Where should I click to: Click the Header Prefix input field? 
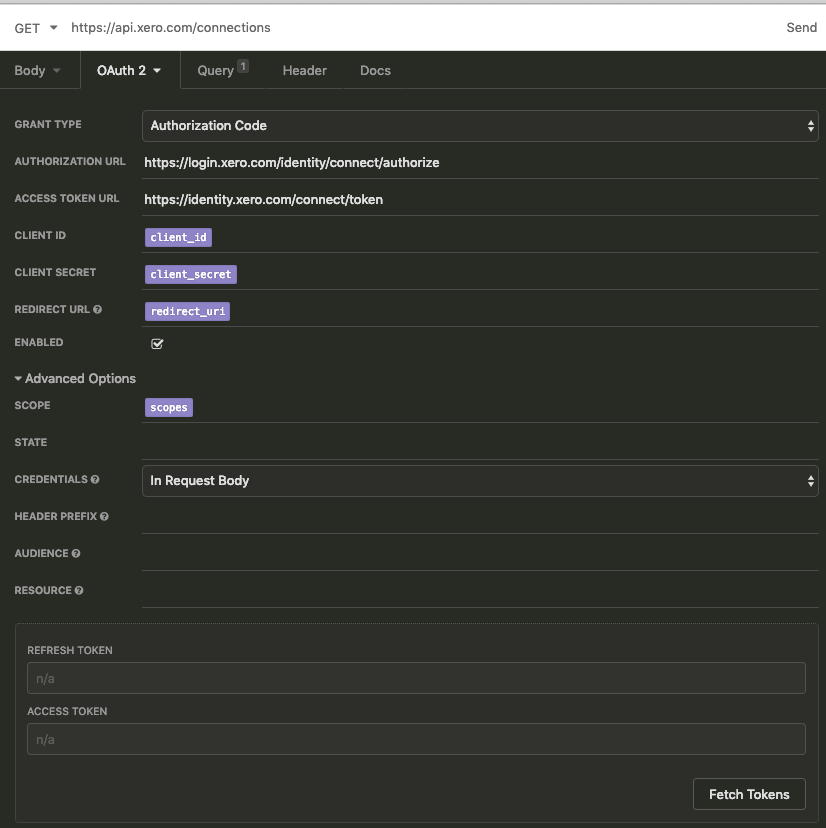pyautogui.click(x=480, y=518)
